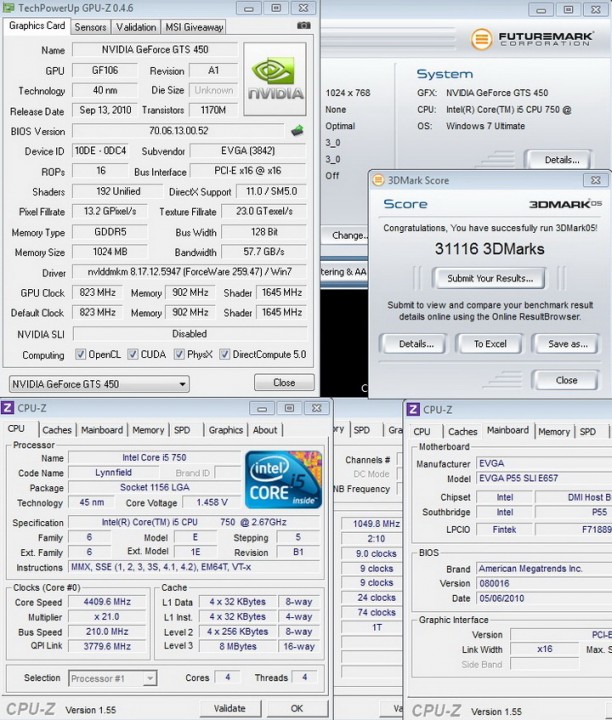Click the Intel Core i5 logo in CPU-Z
Image resolution: width=612 pixels, height=720 pixels.
(x=283, y=480)
